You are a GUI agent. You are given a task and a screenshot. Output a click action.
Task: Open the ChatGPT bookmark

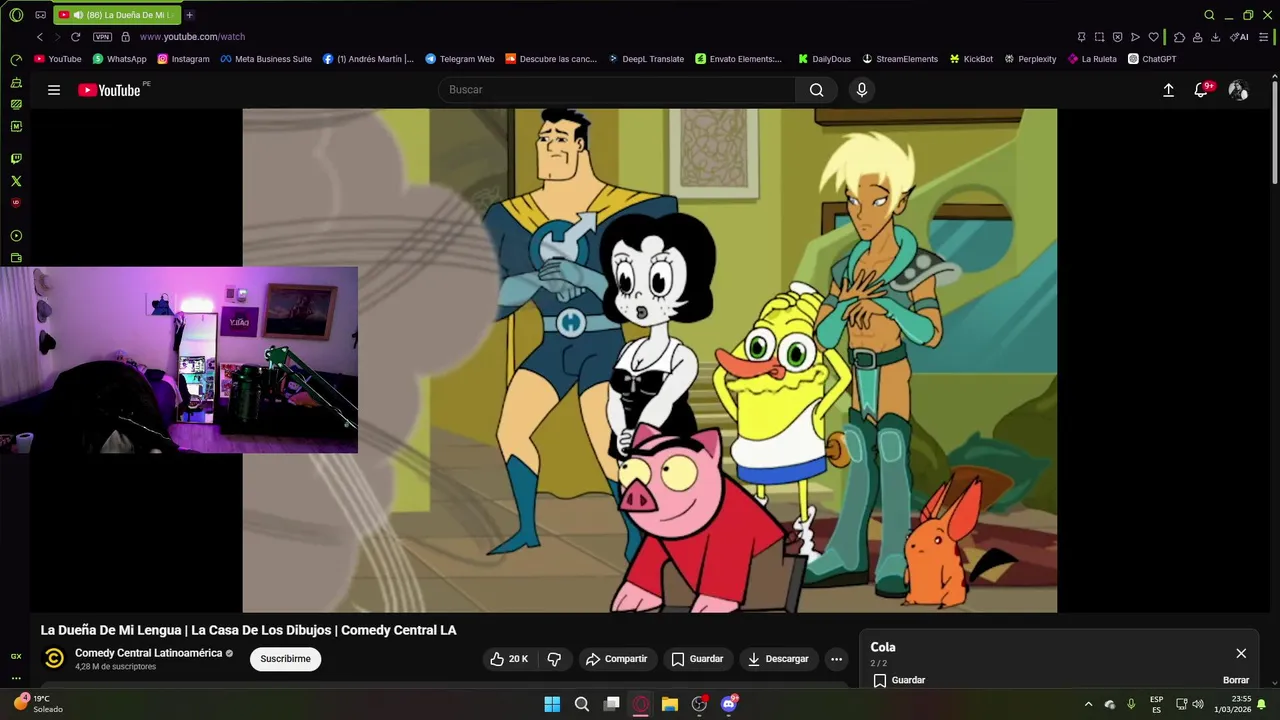coord(1152,59)
